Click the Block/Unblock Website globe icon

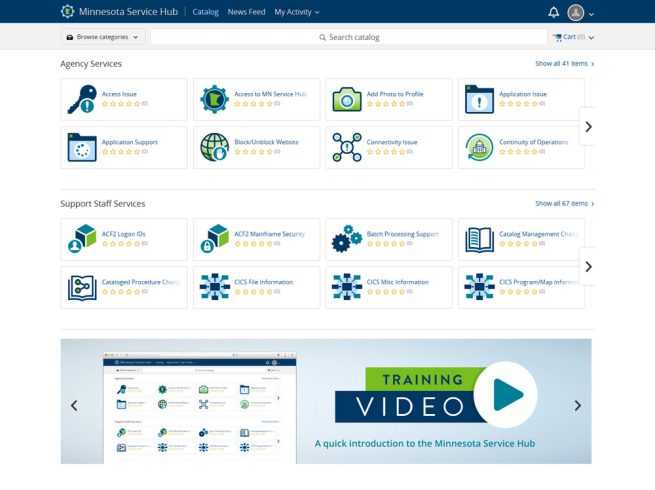click(214, 147)
